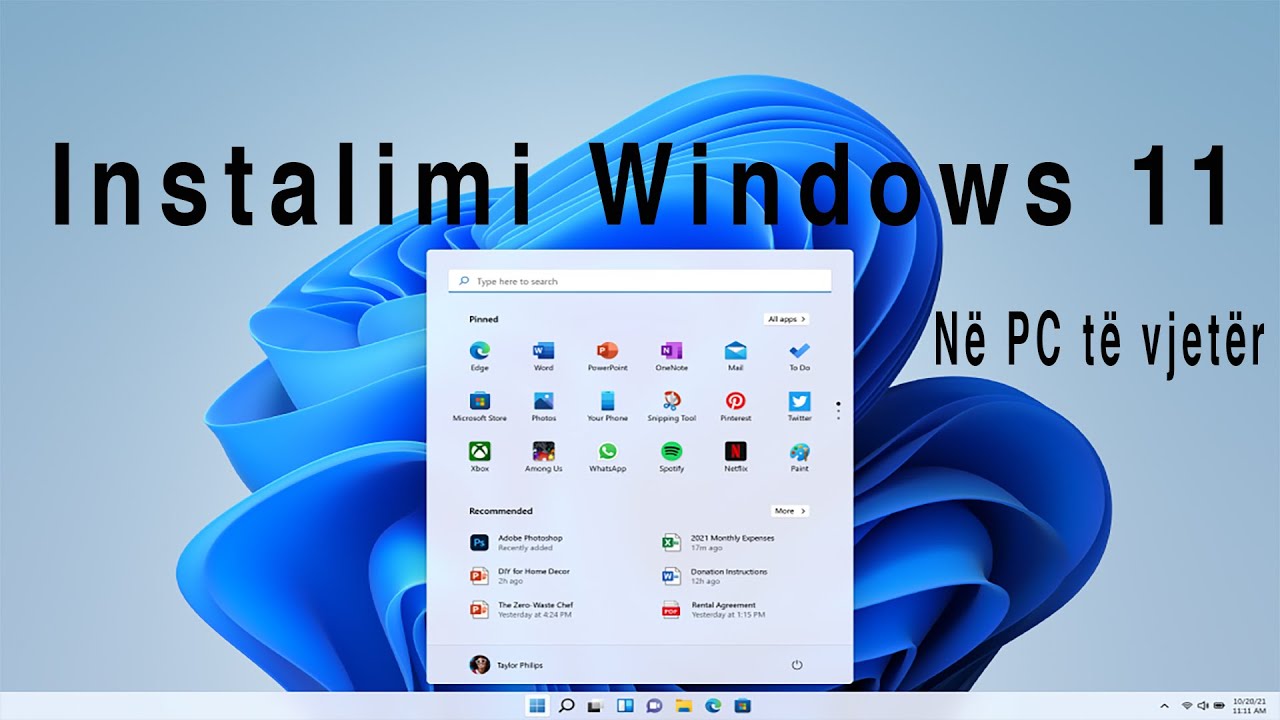Click the Type here to search box
Viewport: 1280px width, 720px height.
click(639, 281)
